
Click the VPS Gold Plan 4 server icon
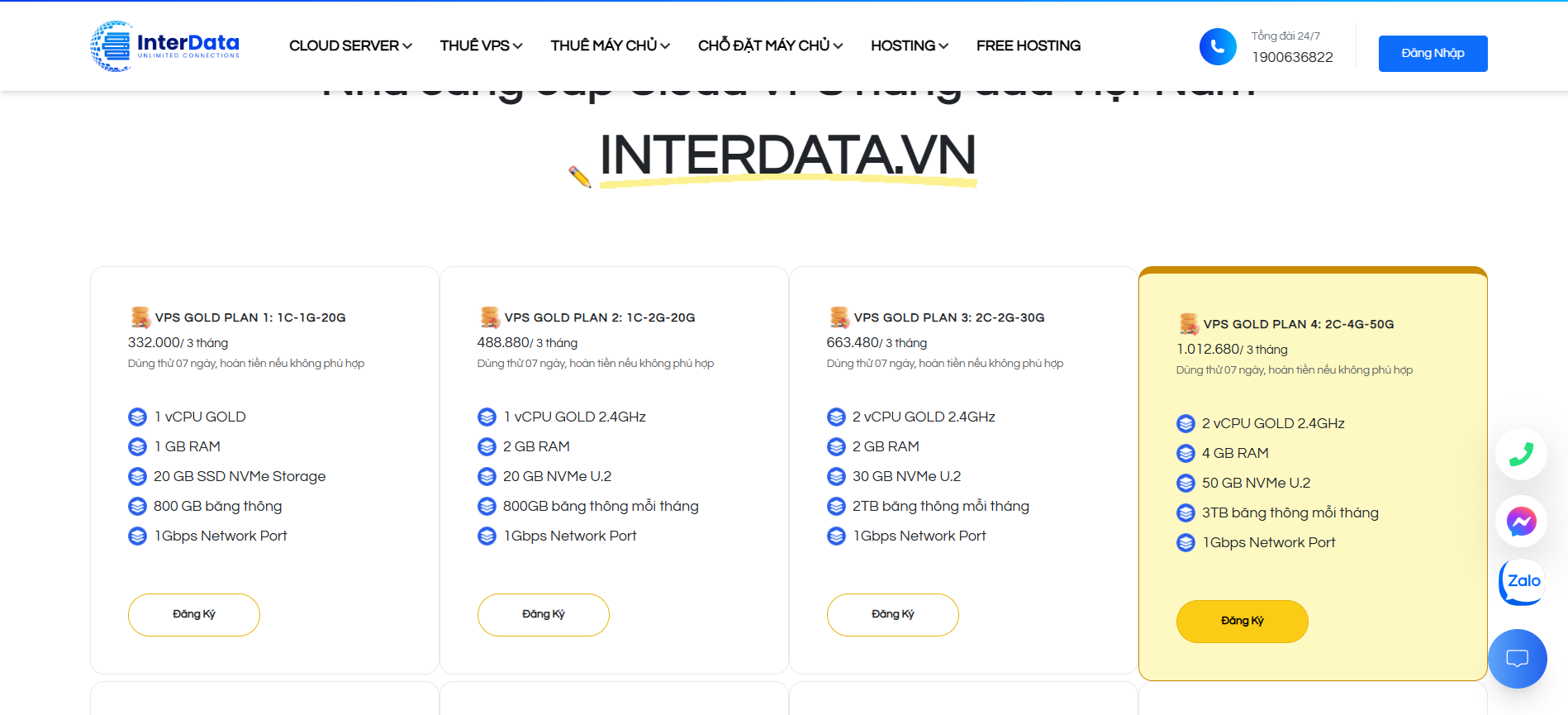pyautogui.click(x=1188, y=324)
